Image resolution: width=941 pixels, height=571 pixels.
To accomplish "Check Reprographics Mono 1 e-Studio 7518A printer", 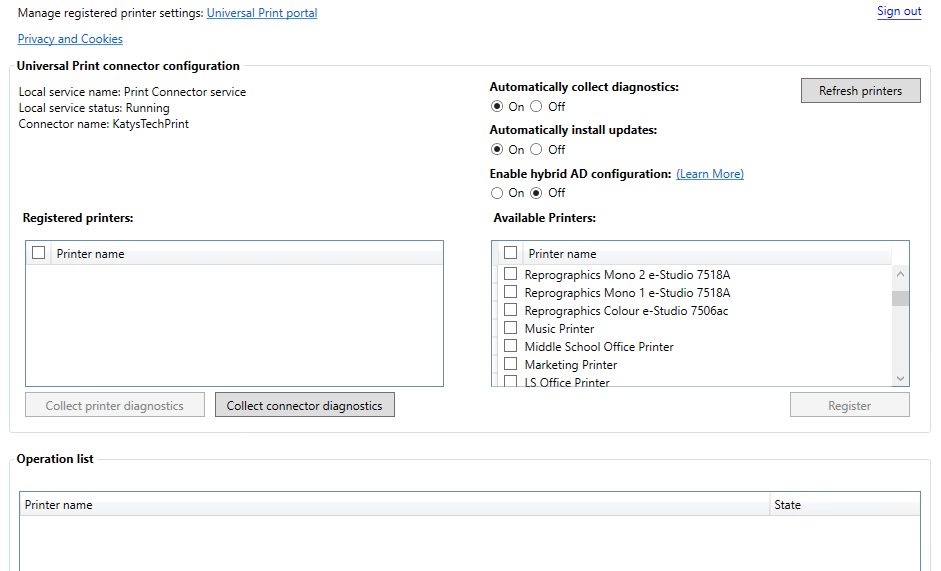I will click(511, 292).
